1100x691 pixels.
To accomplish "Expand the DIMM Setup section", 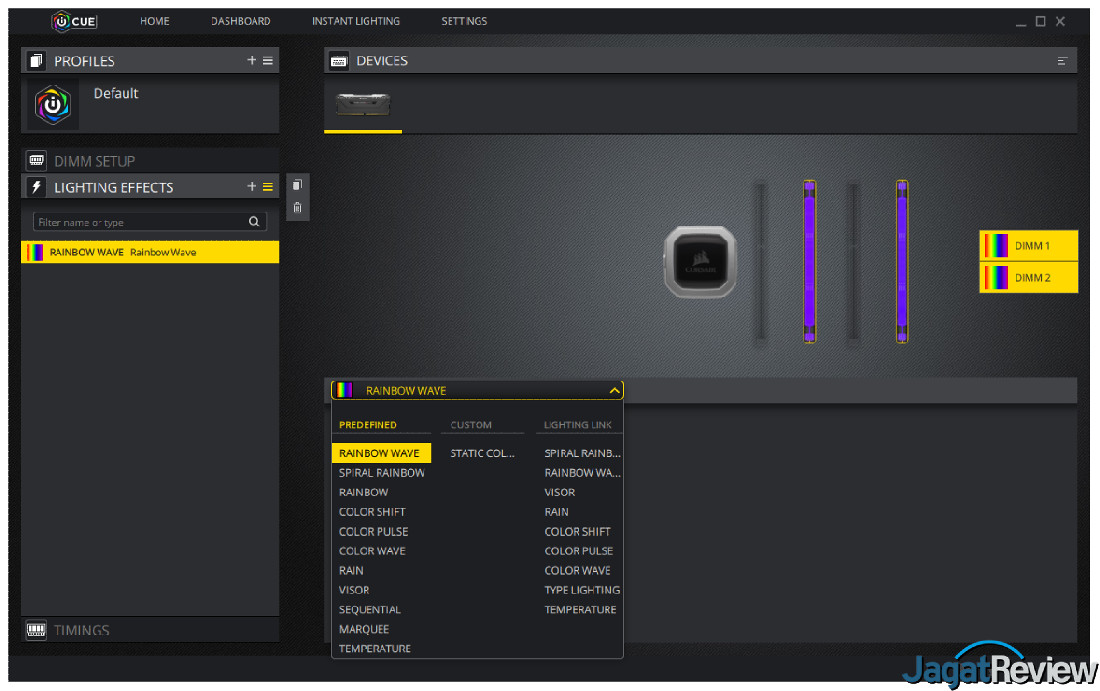I will 94,161.
